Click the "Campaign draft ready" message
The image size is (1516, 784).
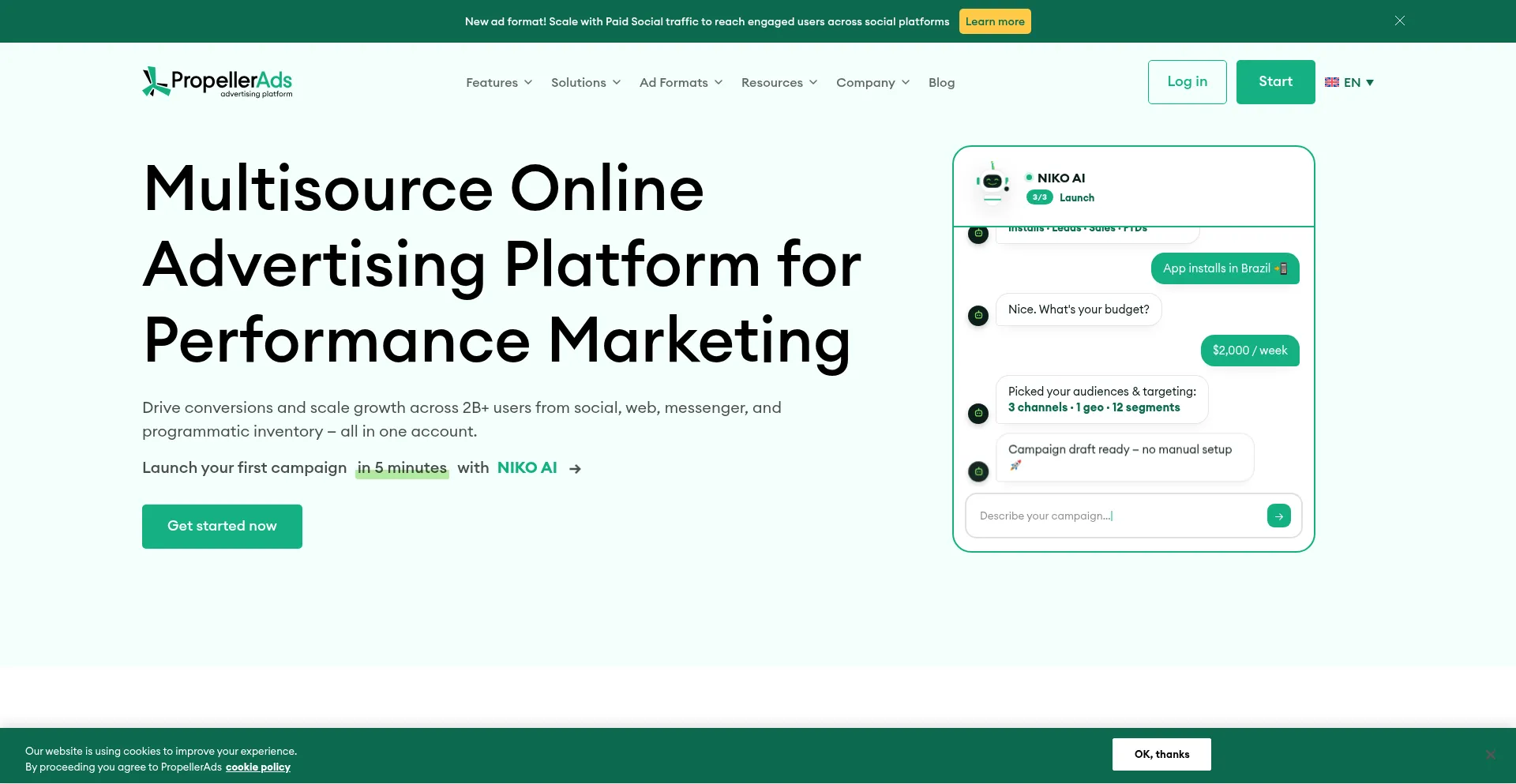point(1124,457)
